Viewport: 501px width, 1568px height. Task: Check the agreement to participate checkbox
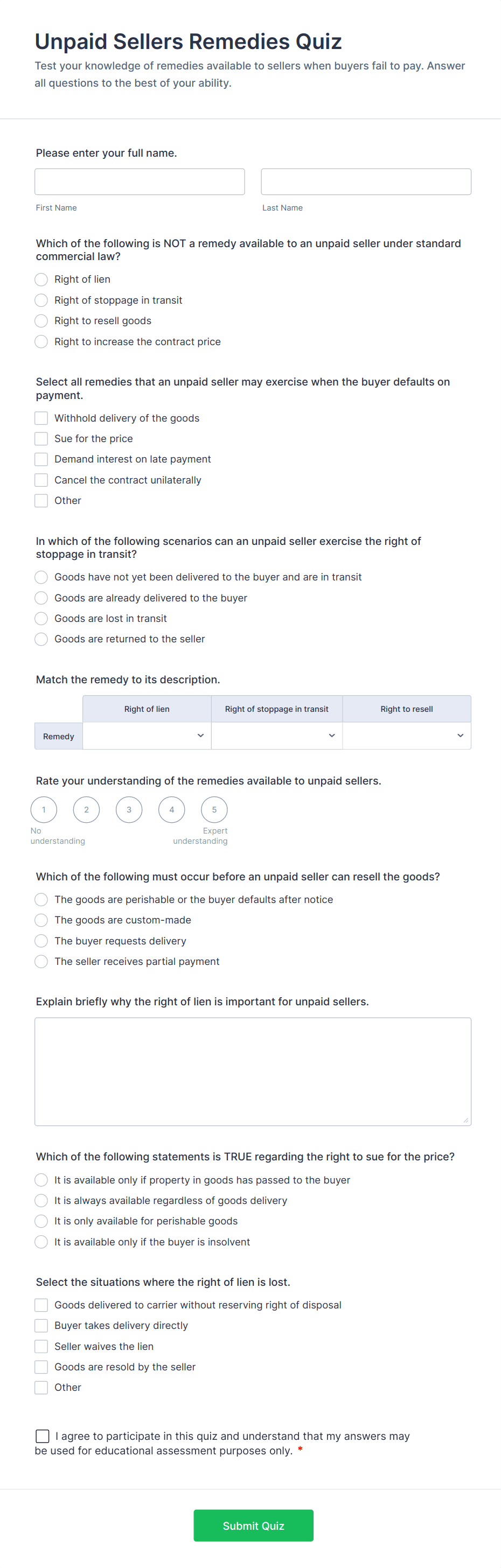click(43, 1437)
